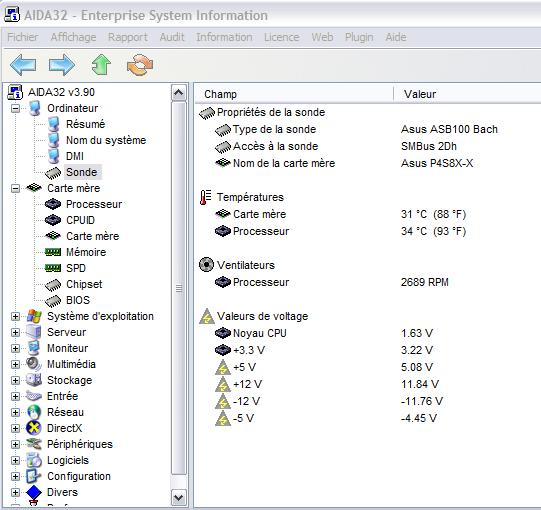Select Nom du système in tree

coord(106,140)
